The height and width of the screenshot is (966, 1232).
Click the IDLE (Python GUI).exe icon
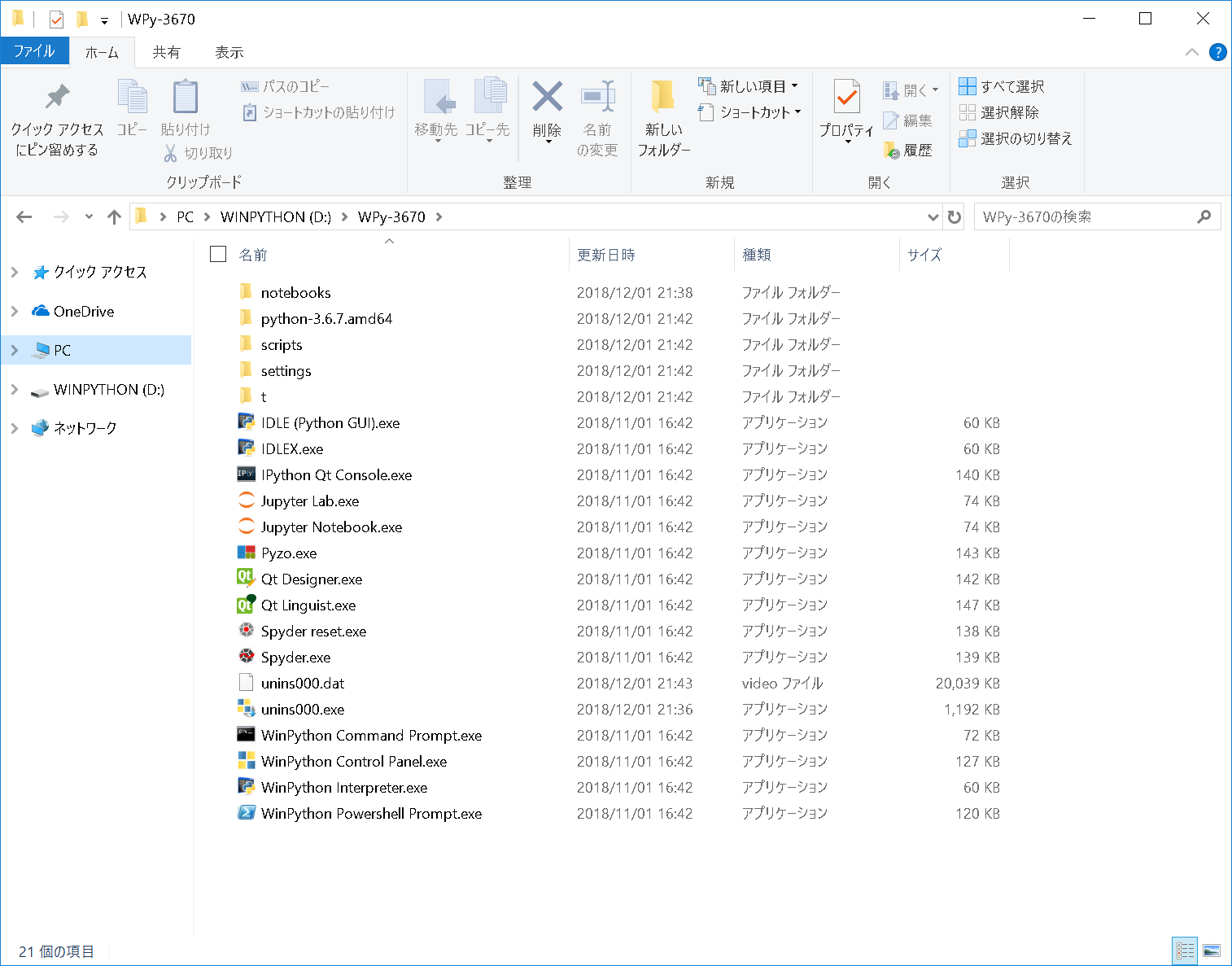(x=246, y=422)
